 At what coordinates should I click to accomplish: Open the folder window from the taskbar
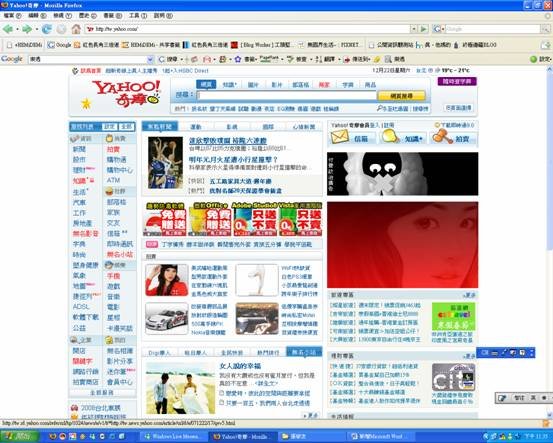311,437
